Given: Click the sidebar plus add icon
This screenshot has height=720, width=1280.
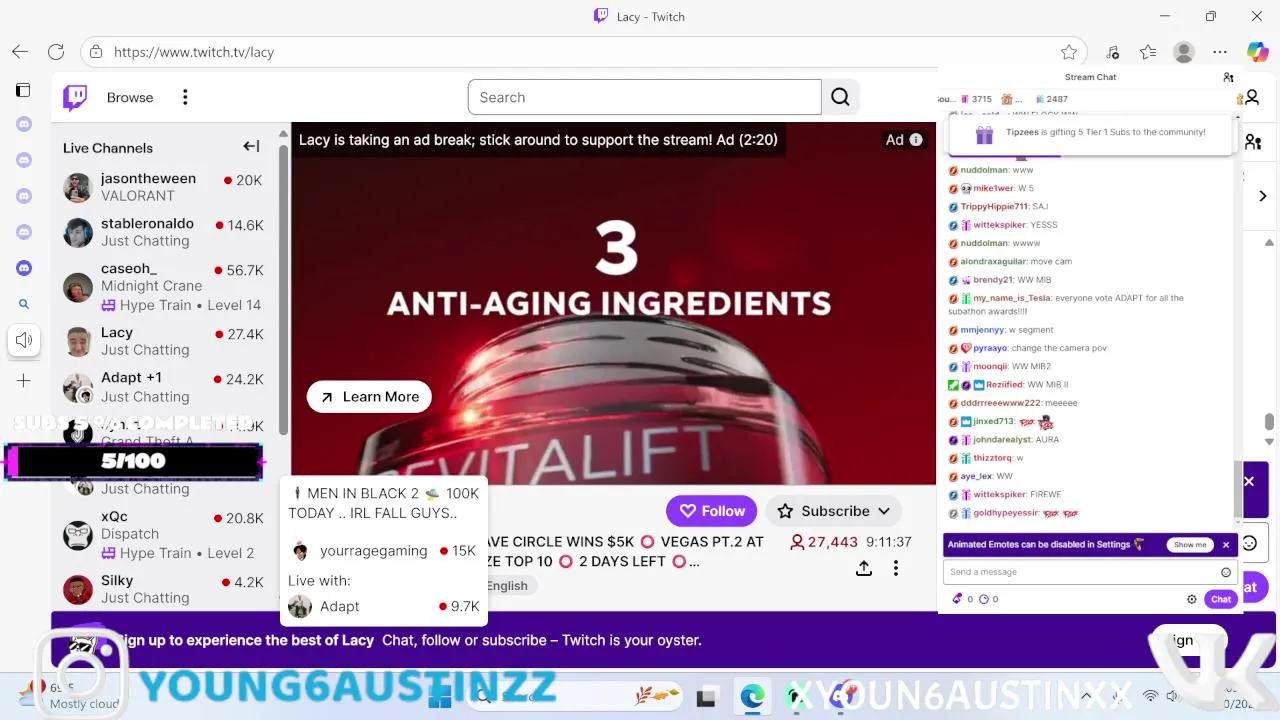Looking at the screenshot, I should pyautogui.click(x=24, y=380).
